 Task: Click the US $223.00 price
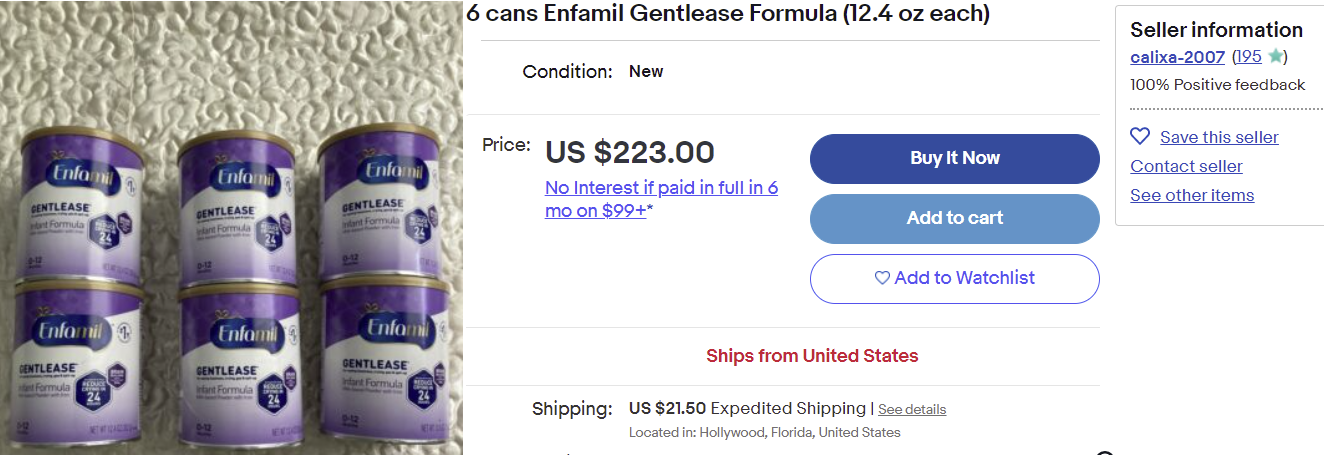pyautogui.click(x=629, y=152)
